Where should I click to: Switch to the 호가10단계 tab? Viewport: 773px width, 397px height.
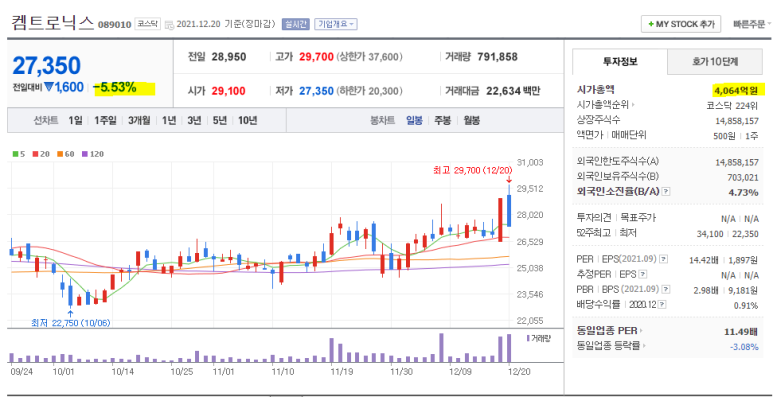coord(715,62)
